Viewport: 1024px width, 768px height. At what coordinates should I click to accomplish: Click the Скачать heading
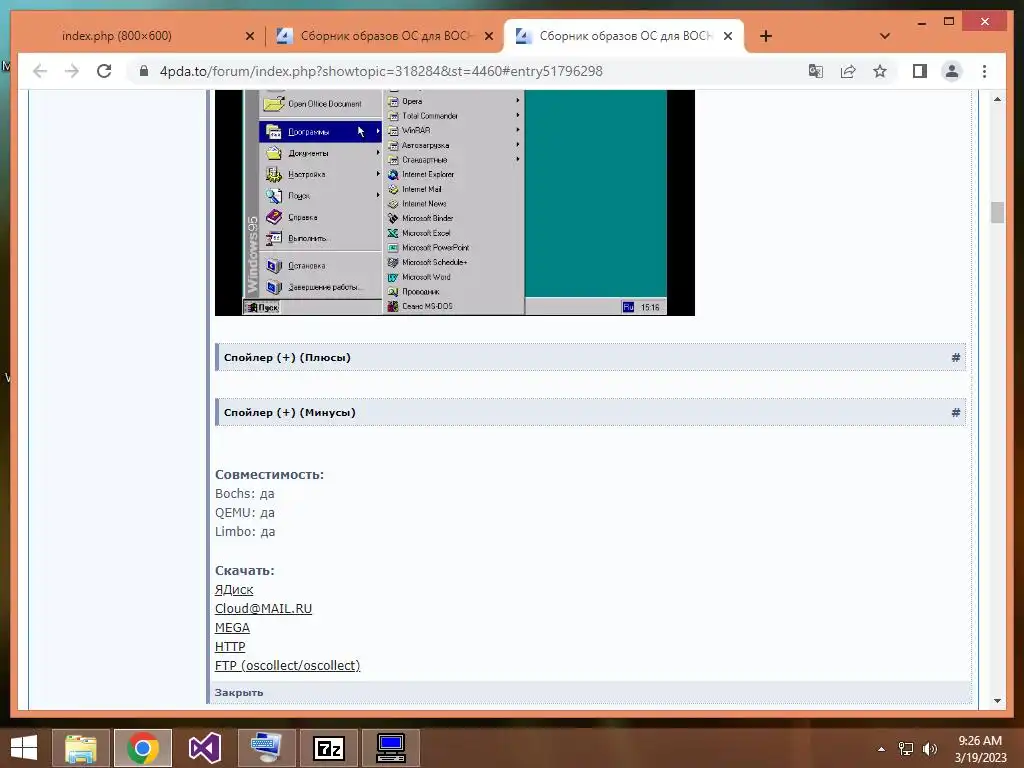pyautogui.click(x=245, y=571)
